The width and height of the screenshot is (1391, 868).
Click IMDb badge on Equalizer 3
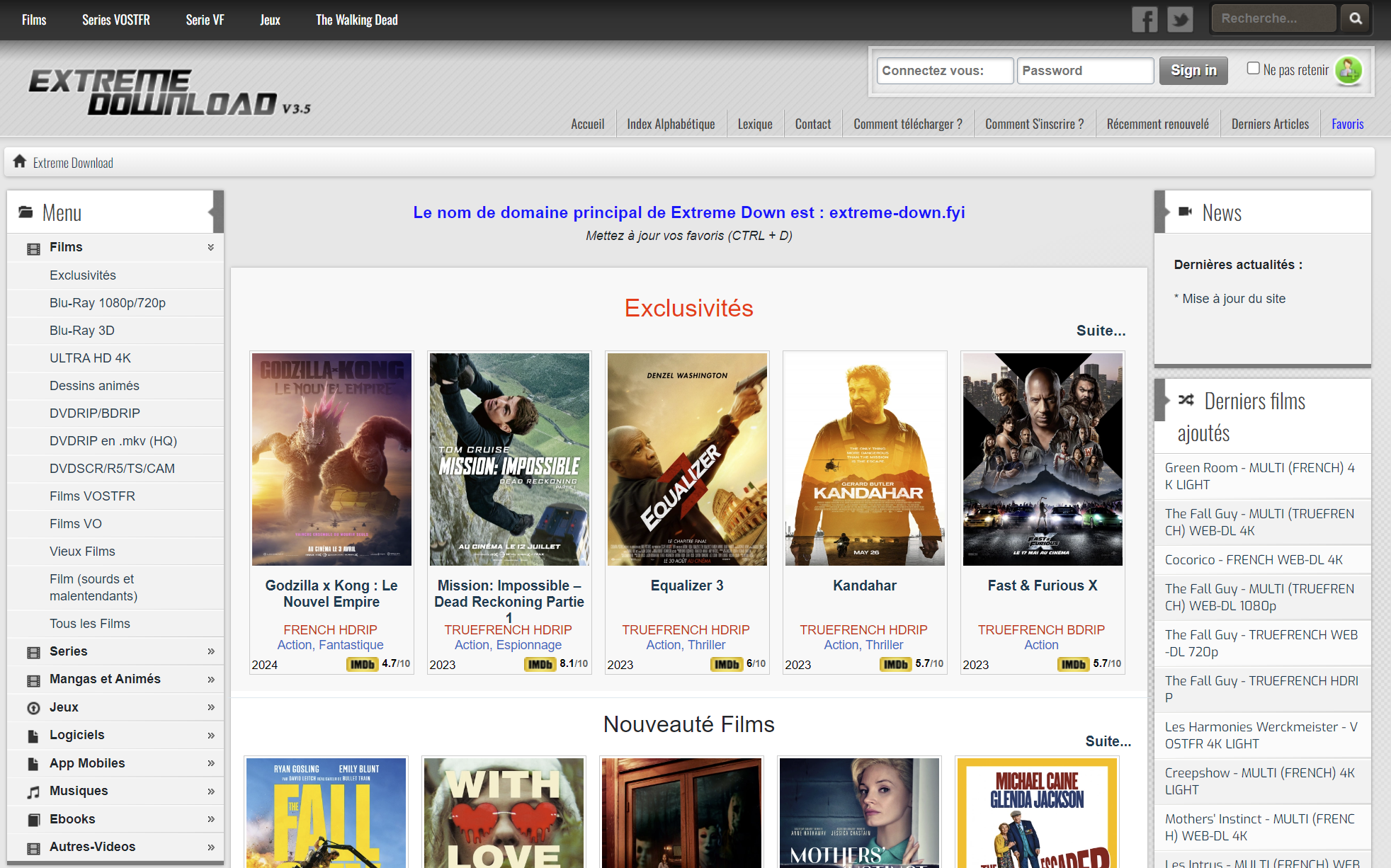pyautogui.click(x=727, y=664)
